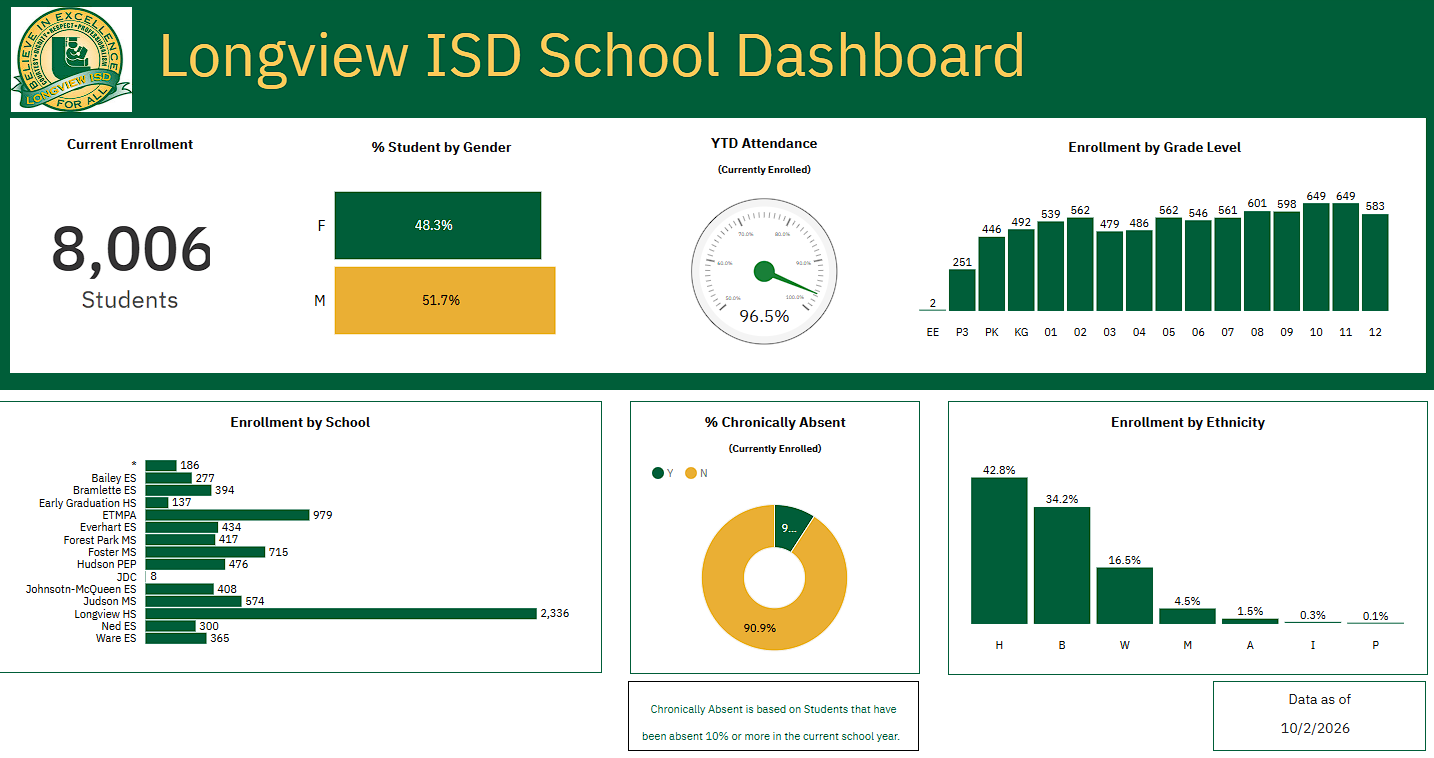Click the Judson MS bar showing 574

click(194, 601)
